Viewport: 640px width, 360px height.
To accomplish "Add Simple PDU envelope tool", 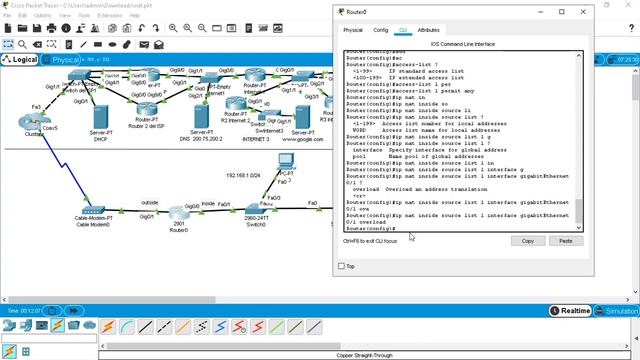I will (144, 44).
